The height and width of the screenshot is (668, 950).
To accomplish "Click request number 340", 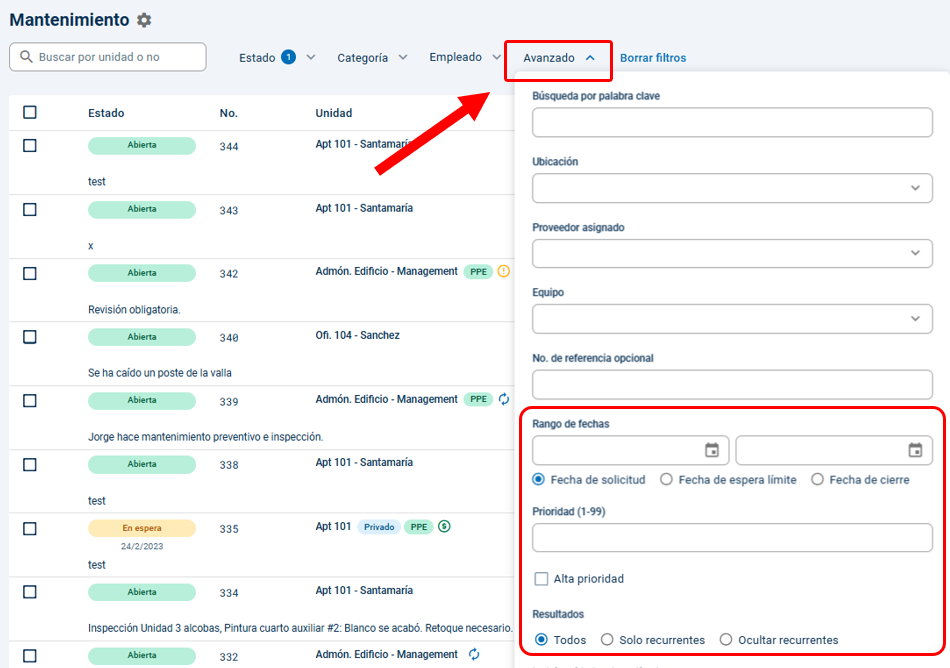I will (x=228, y=338).
